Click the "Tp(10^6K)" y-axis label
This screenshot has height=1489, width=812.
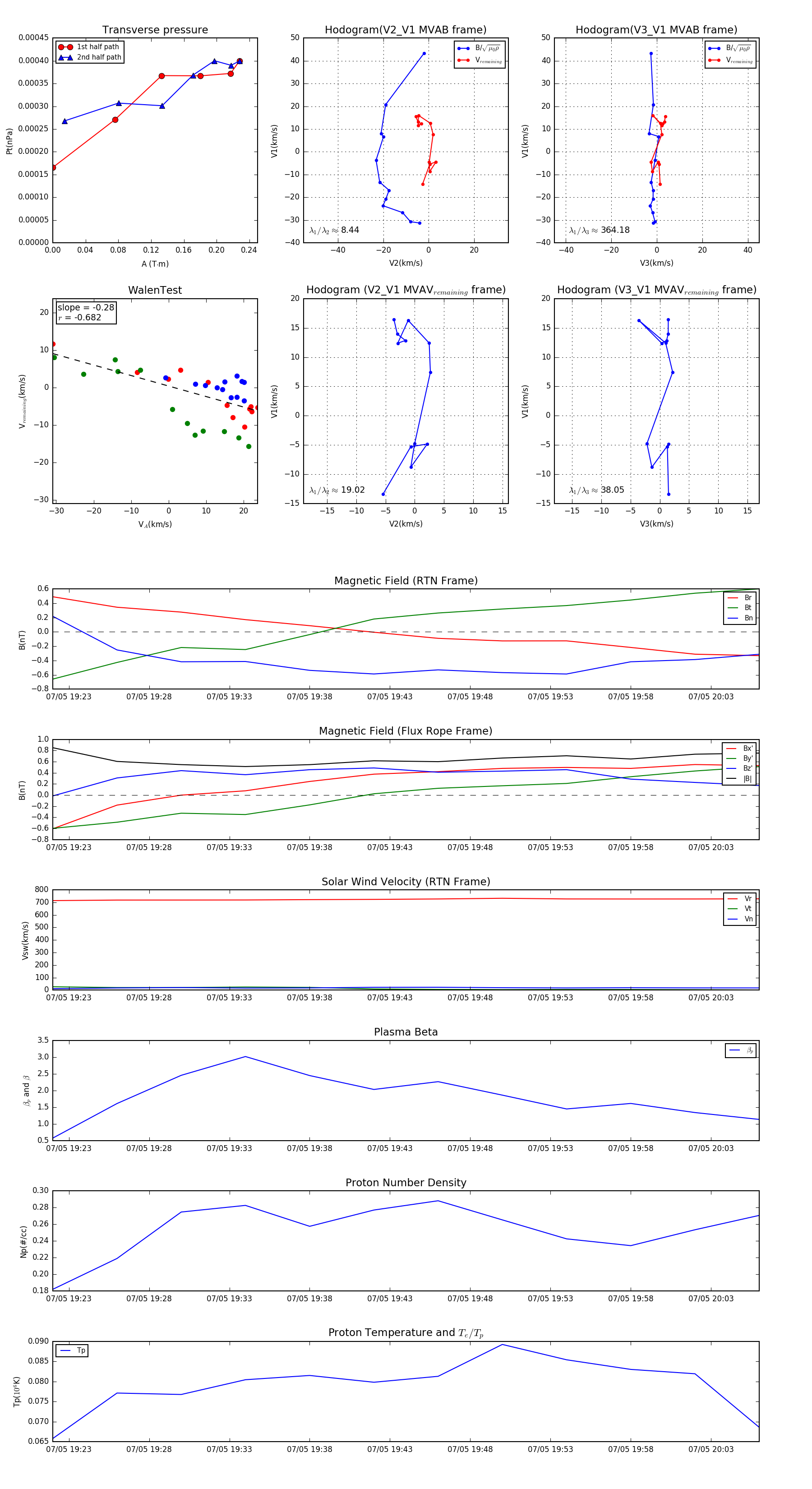16,1392
